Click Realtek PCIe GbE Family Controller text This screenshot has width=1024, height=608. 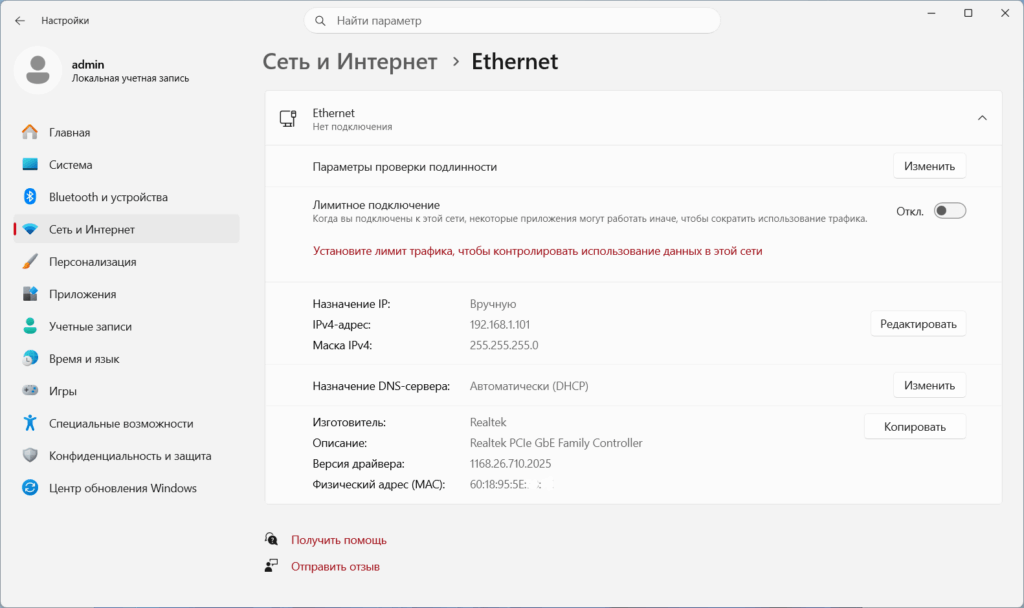pos(556,443)
